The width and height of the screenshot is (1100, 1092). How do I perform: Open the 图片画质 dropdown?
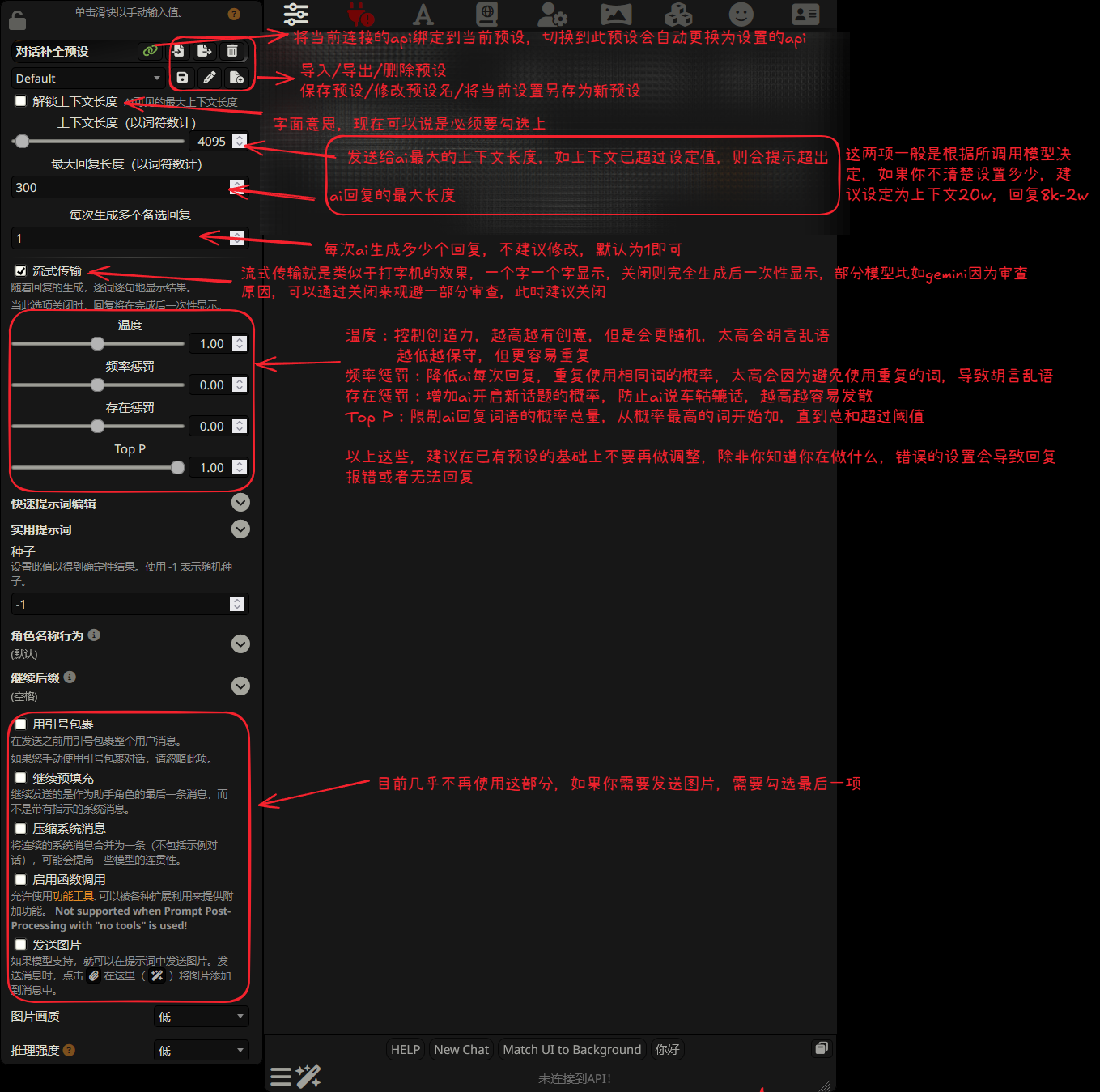[201, 1017]
